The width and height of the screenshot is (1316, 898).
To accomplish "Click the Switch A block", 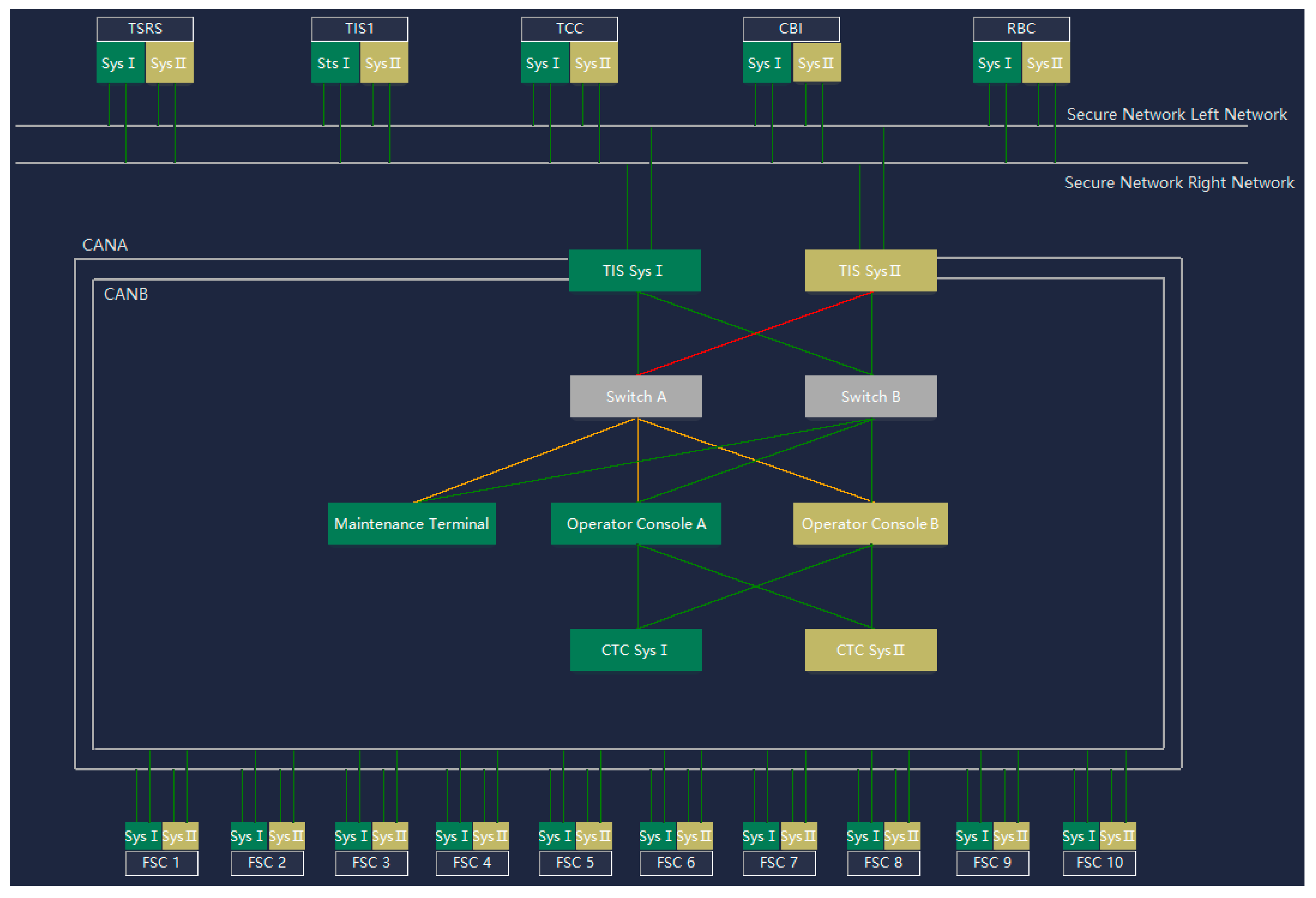I will click(635, 397).
